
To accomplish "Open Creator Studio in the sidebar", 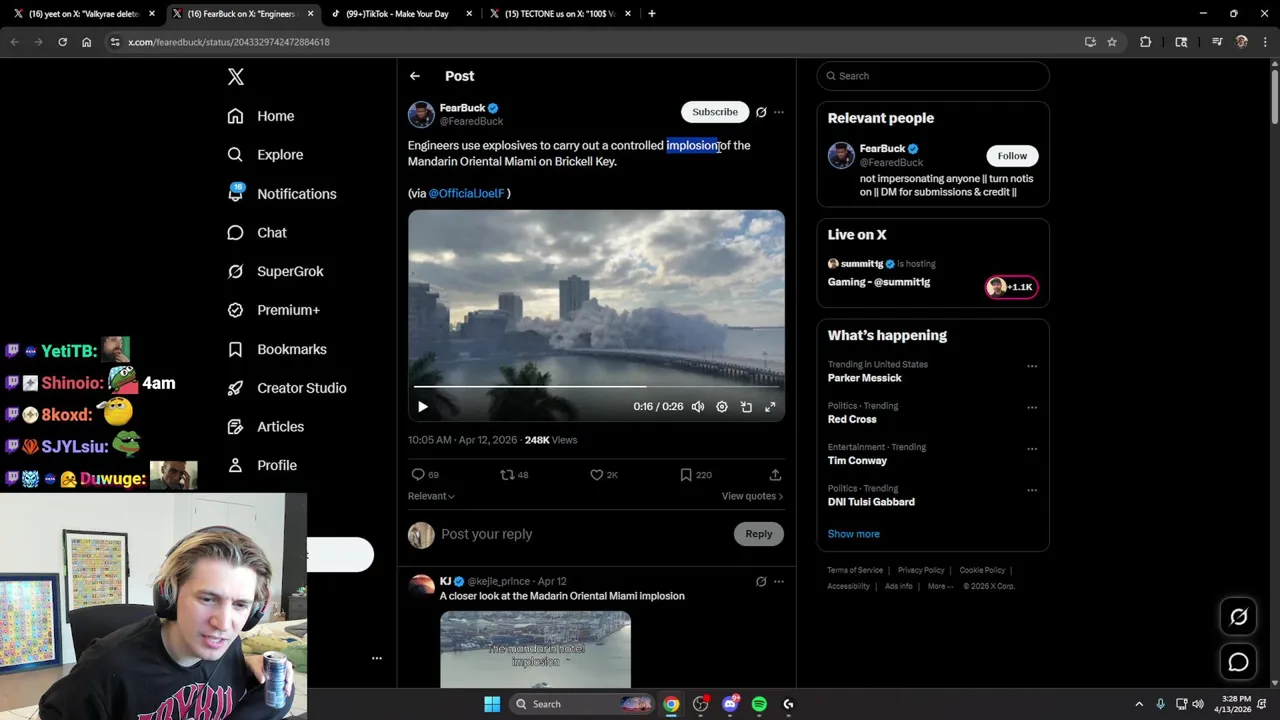I will click(x=287, y=388).
